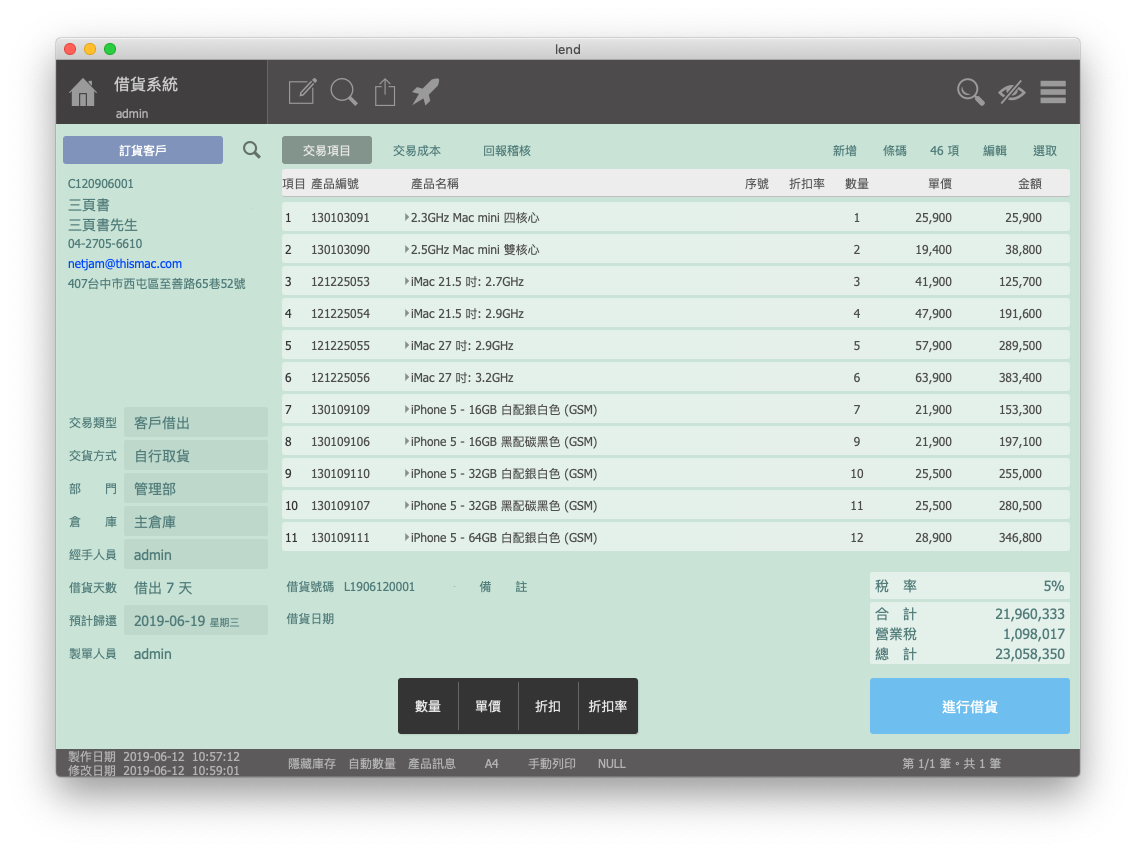Click the 46 項 item count
This screenshot has height=851, width=1136.
click(x=944, y=151)
